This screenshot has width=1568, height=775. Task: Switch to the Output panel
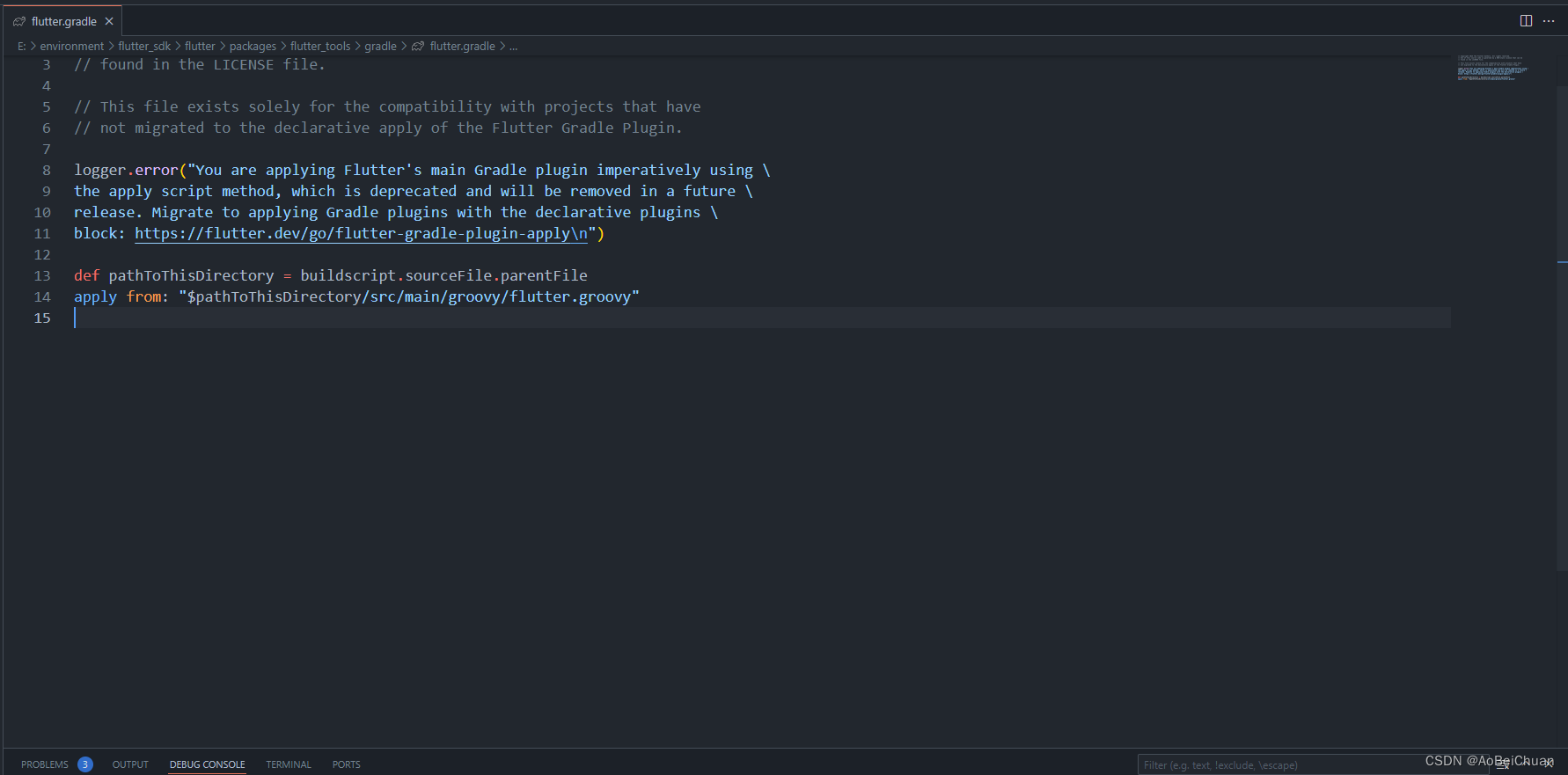(x=130, y=764)
